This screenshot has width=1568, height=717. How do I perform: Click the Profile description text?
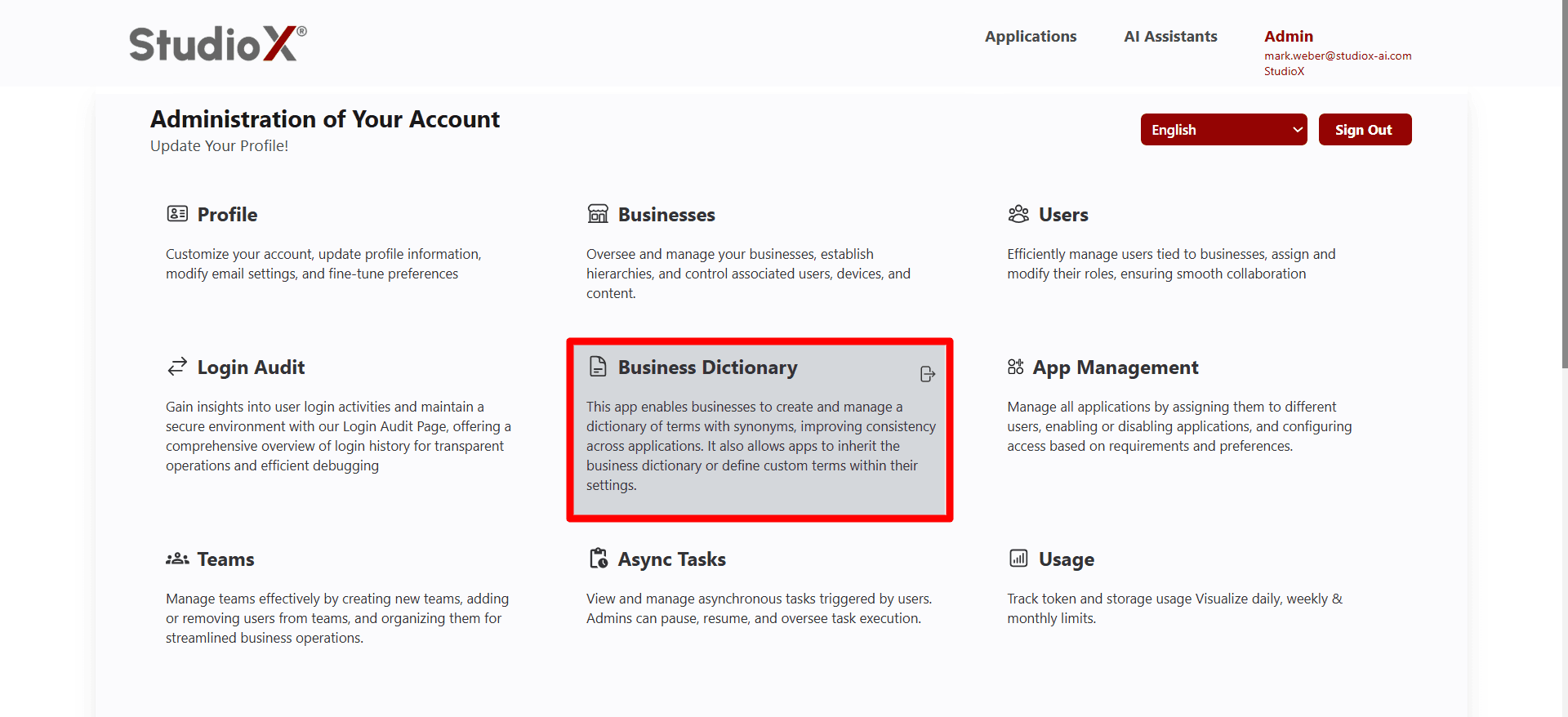click(324, 264)
